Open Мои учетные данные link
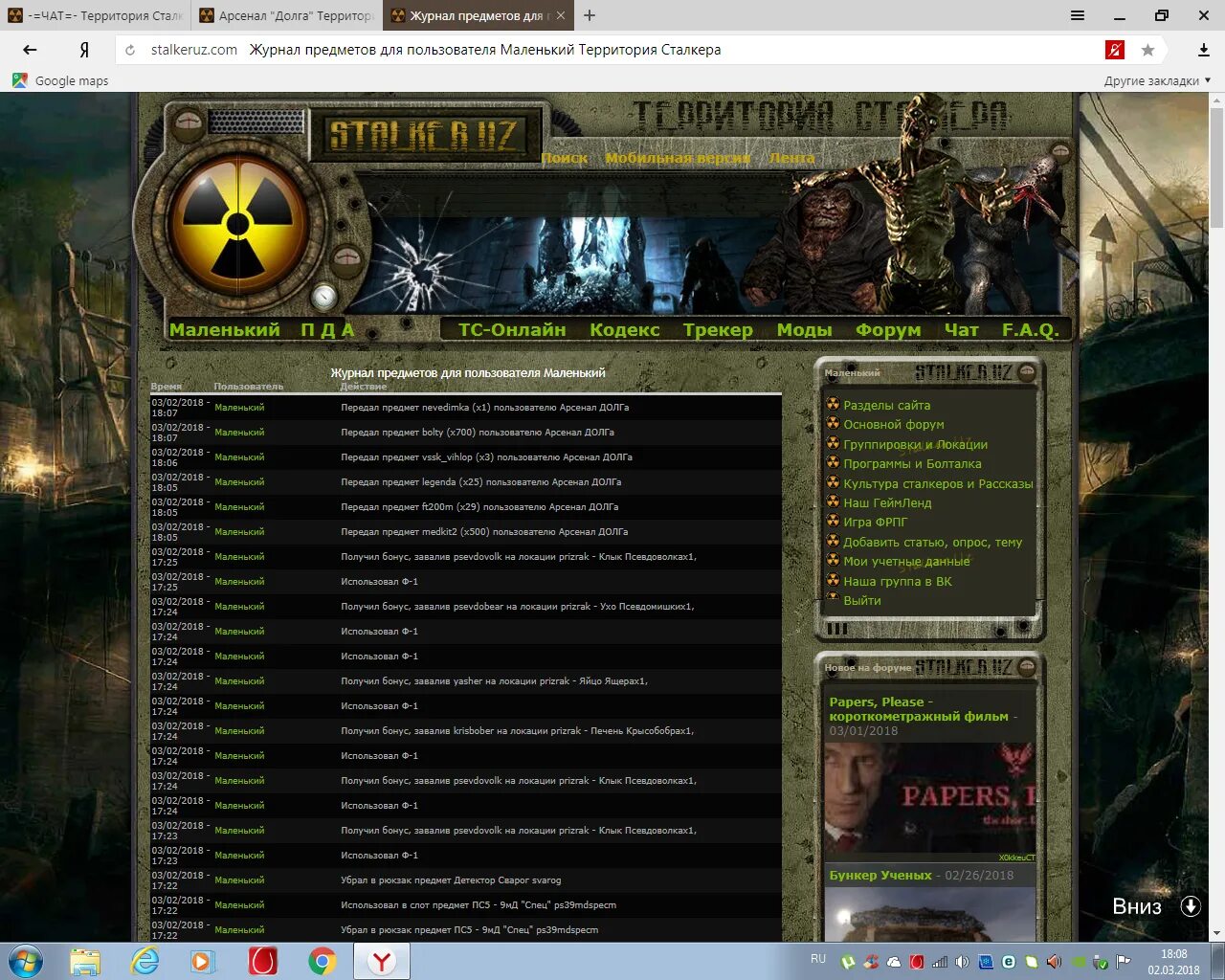This screenshot has width=1225, height=980. pos(906,562)
